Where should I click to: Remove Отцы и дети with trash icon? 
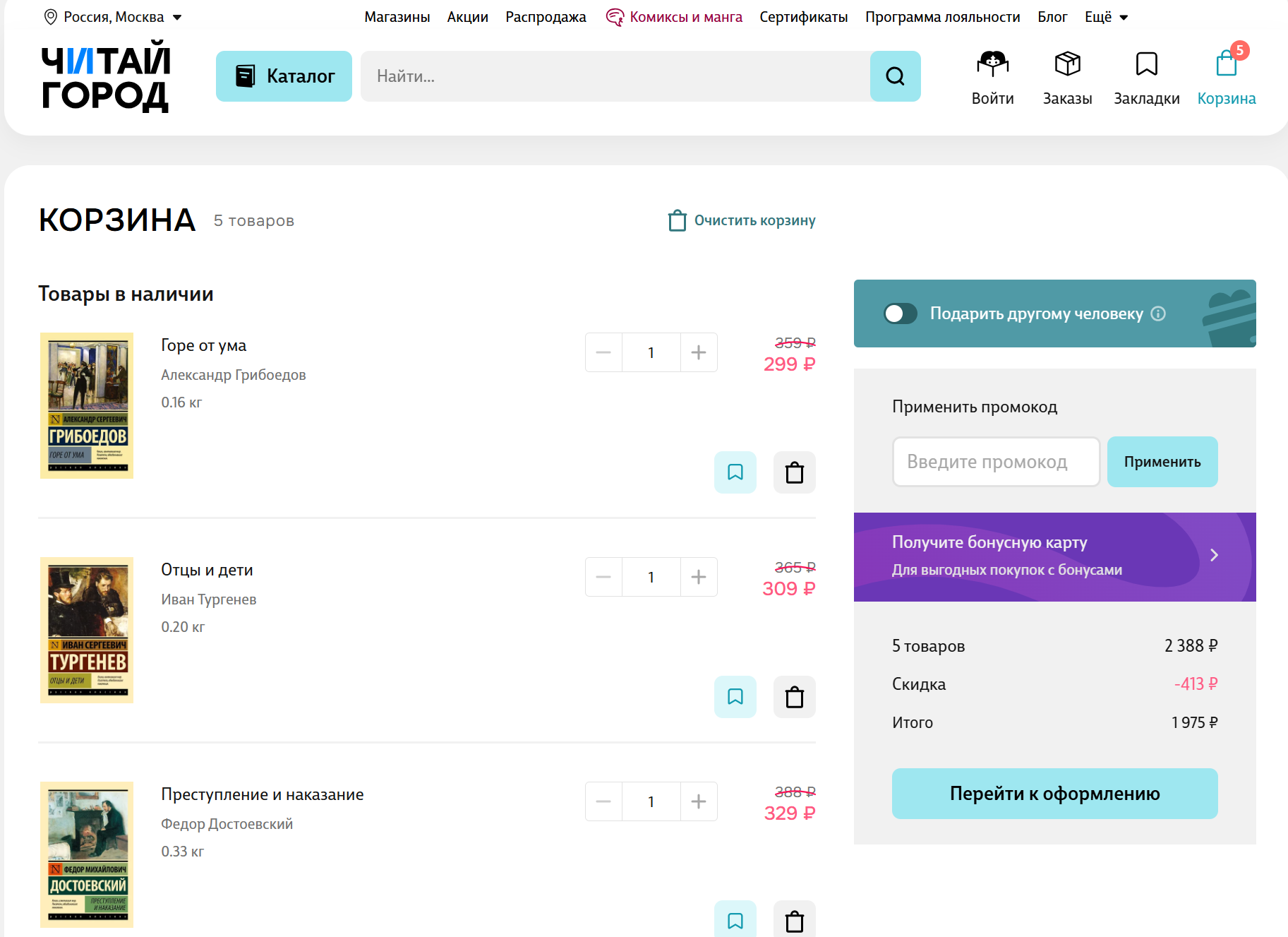tap(795, 697)
